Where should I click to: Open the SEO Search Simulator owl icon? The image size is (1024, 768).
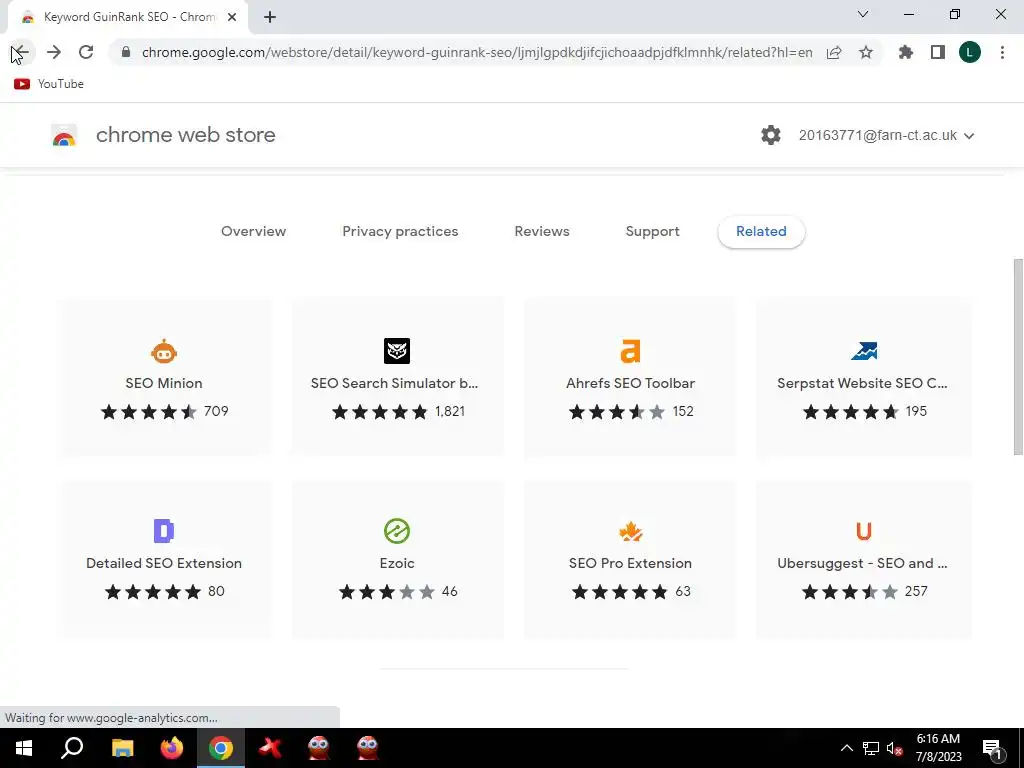pos(397,351)
